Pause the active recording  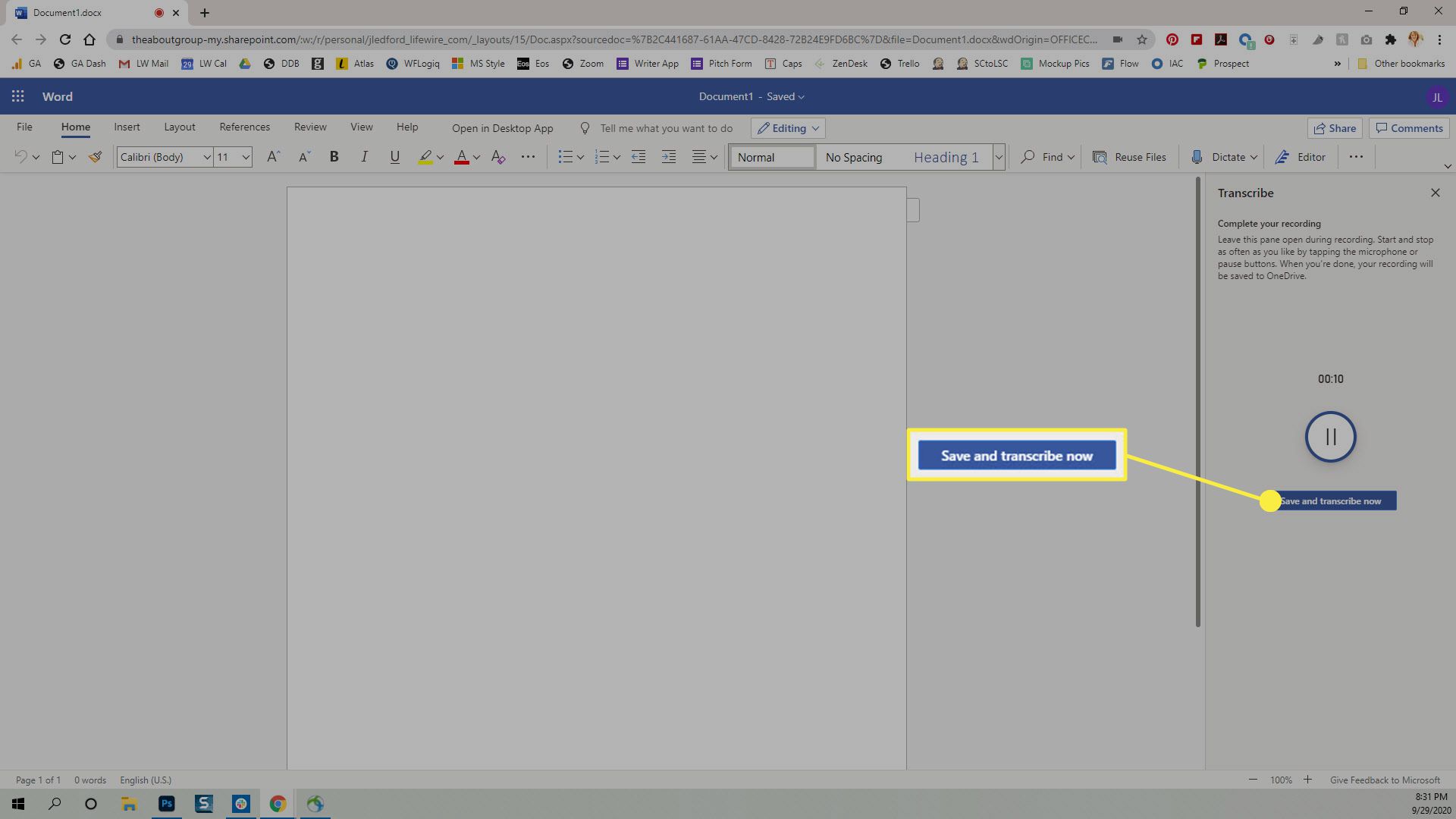pyautogui.click(x=1330, y=436)
